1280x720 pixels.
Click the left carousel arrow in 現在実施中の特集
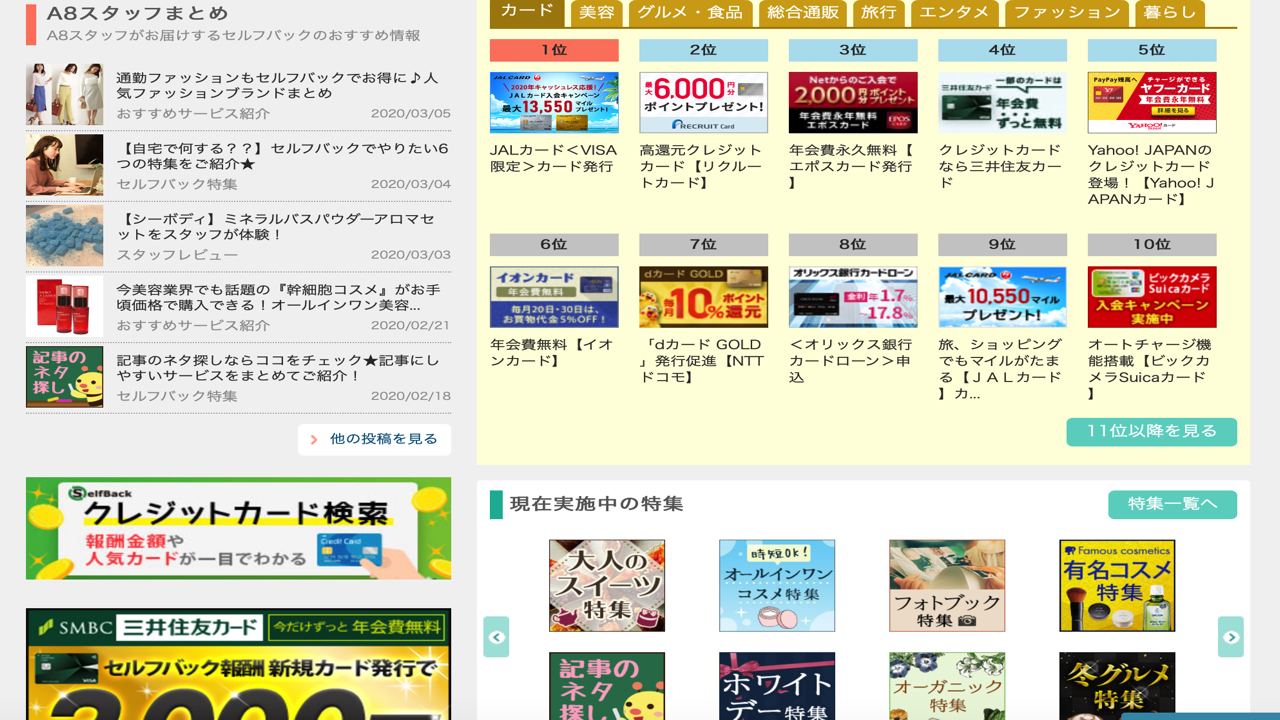[x=496, y=637]
